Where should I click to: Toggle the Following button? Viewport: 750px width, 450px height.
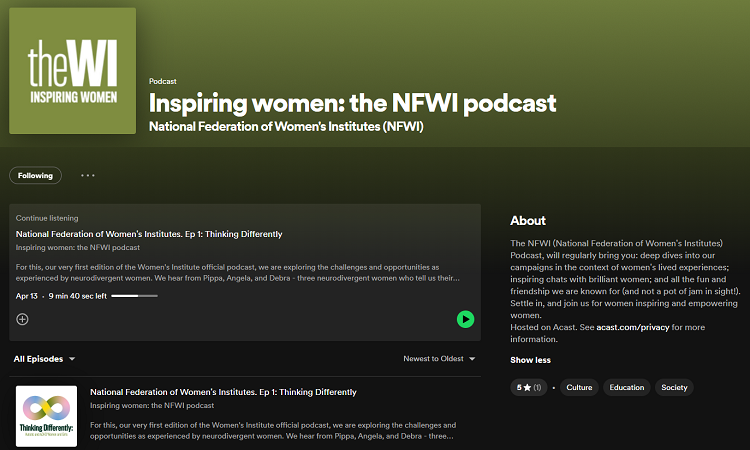pyautogui.click(x=35, y=176)
